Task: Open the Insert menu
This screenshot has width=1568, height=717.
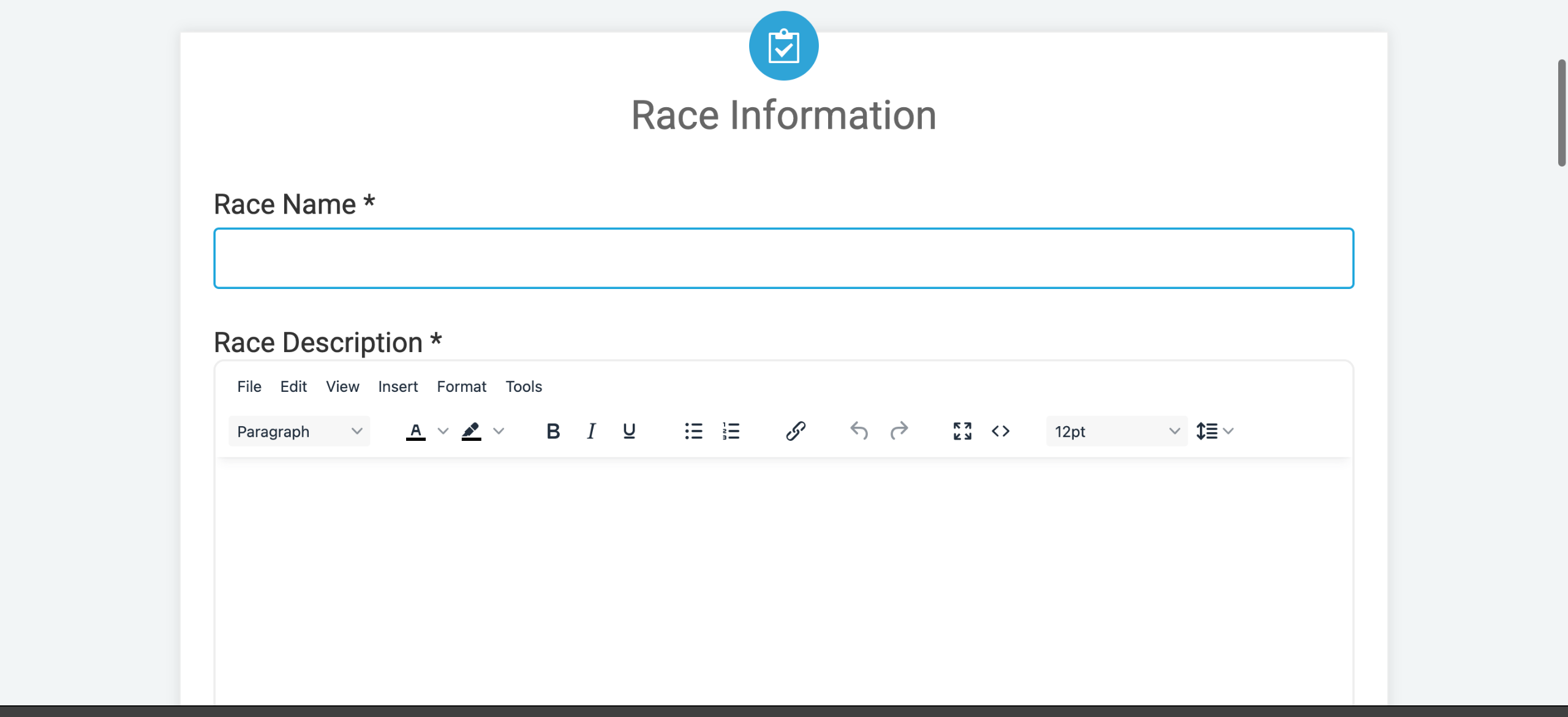Action: (x=398, y=386)
